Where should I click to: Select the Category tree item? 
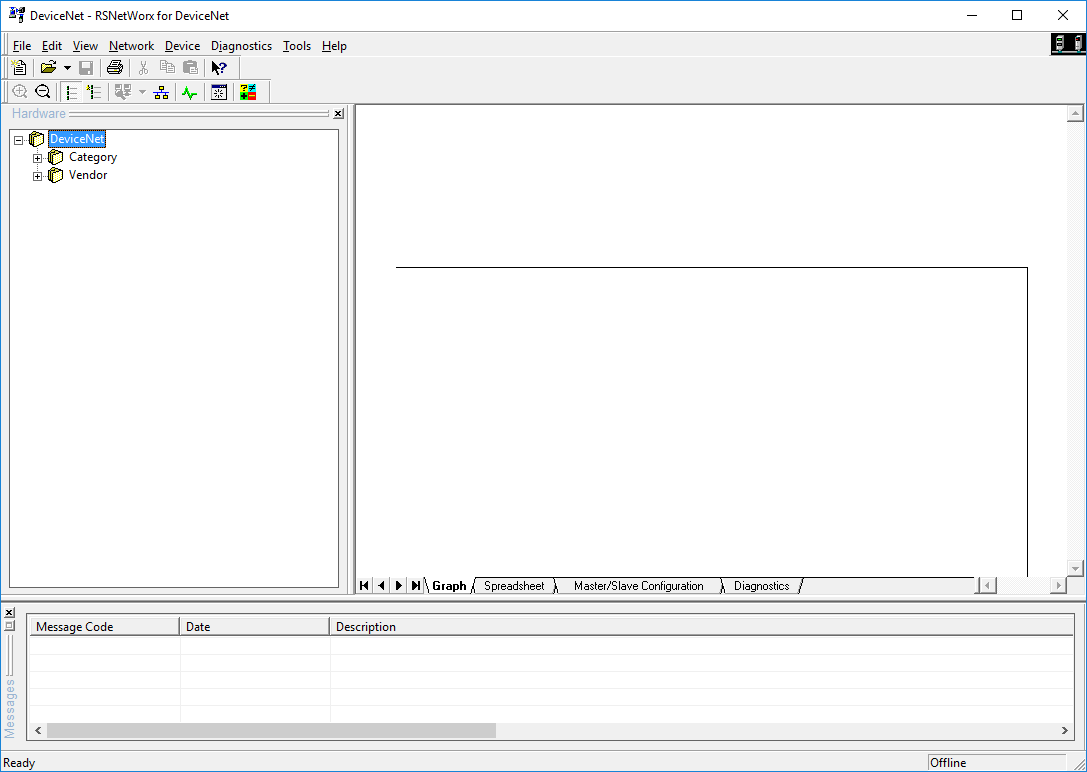tap(93, 157)
